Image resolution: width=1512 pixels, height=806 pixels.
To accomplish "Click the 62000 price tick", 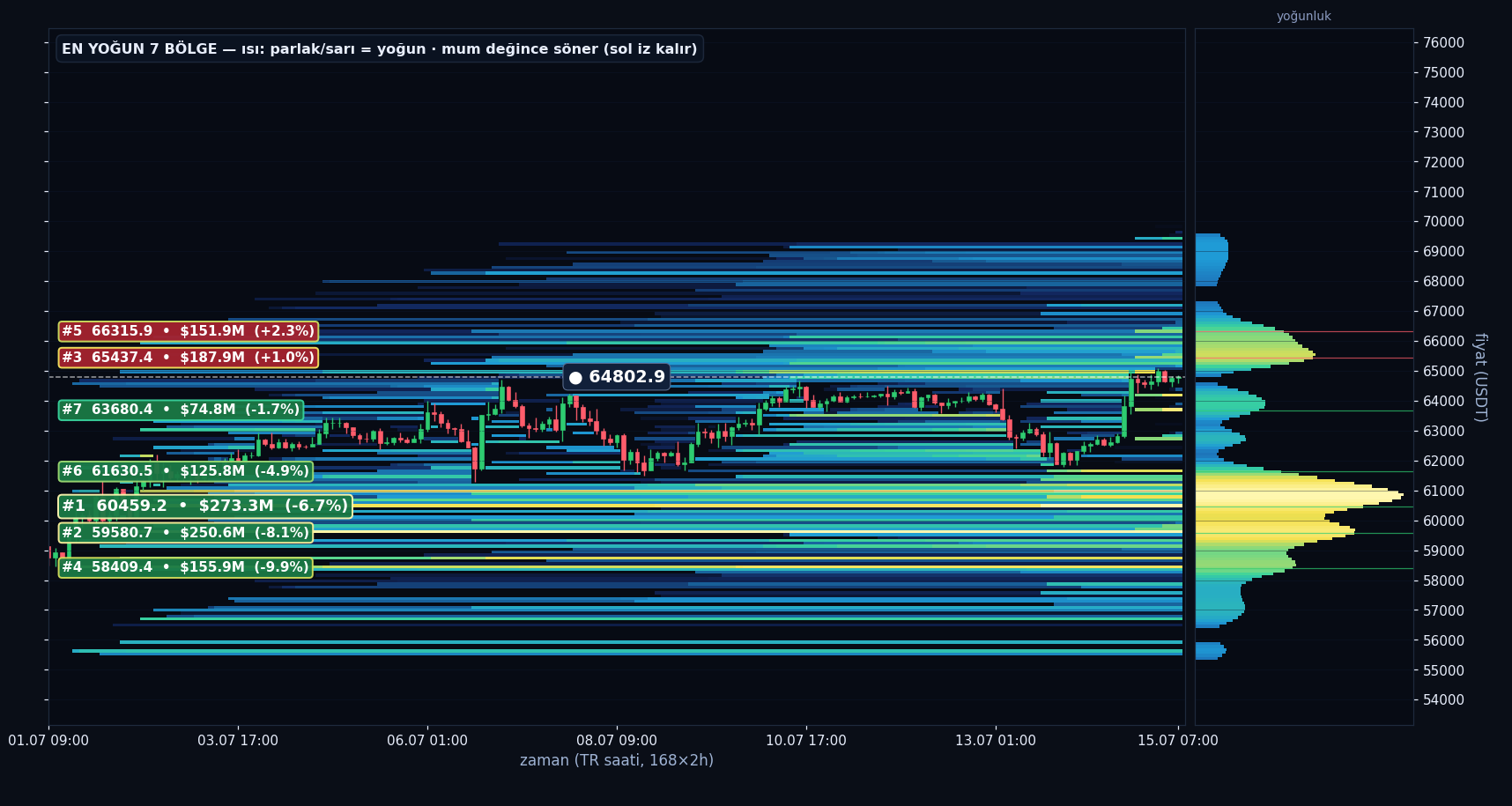I will tap(1443, 461).
